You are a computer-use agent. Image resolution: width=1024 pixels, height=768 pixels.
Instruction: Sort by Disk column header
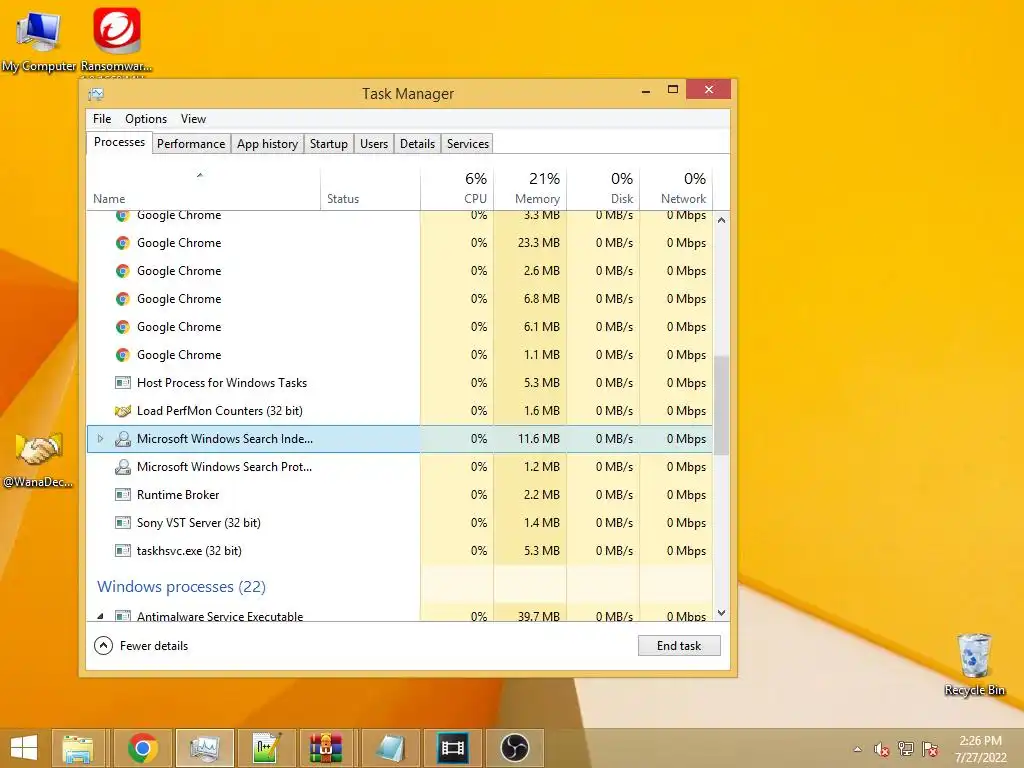[x=603, y=188]
